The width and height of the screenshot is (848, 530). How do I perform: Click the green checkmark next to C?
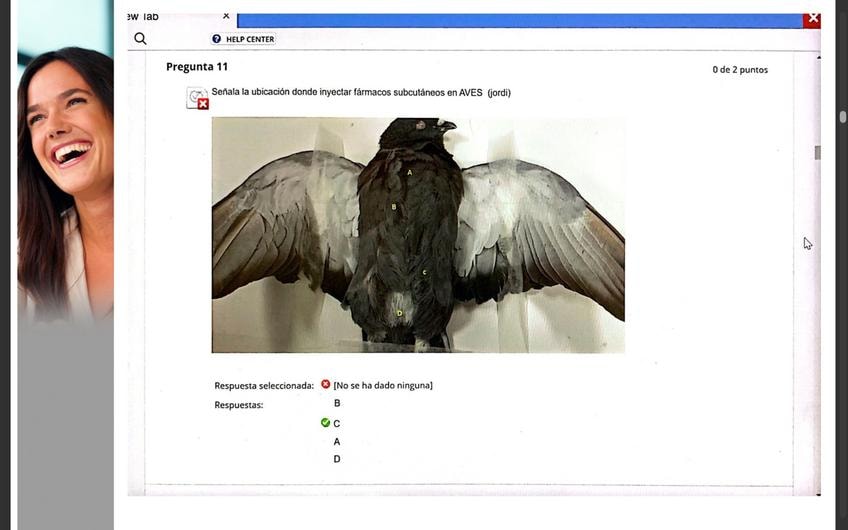(325, 422)
